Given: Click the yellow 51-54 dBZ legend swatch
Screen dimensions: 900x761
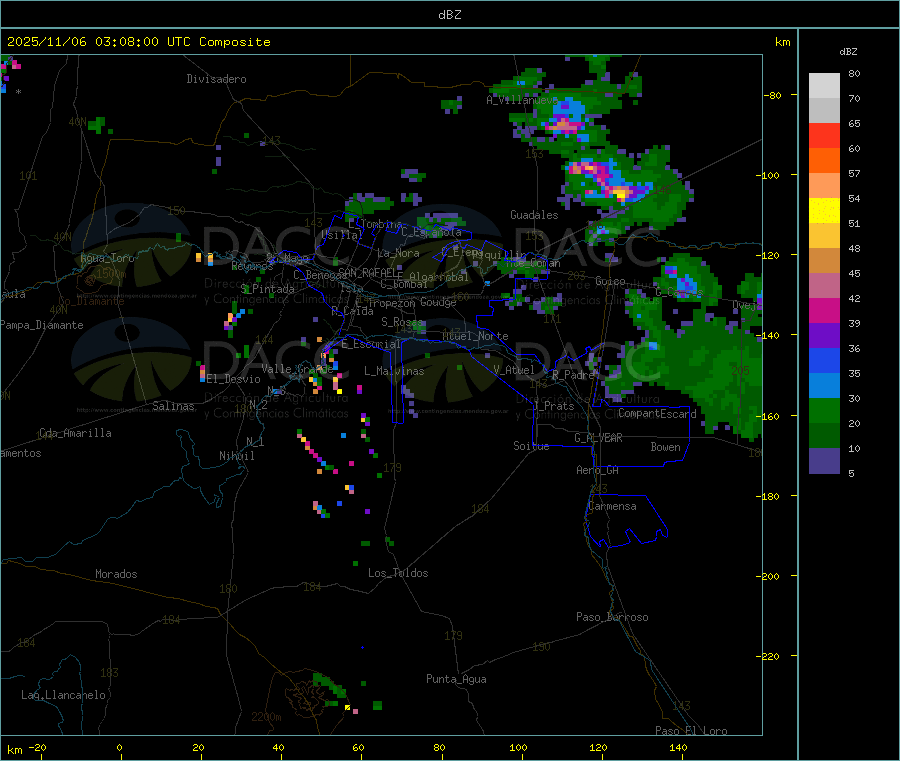Looking at the screenshot, I should (824, 211).
